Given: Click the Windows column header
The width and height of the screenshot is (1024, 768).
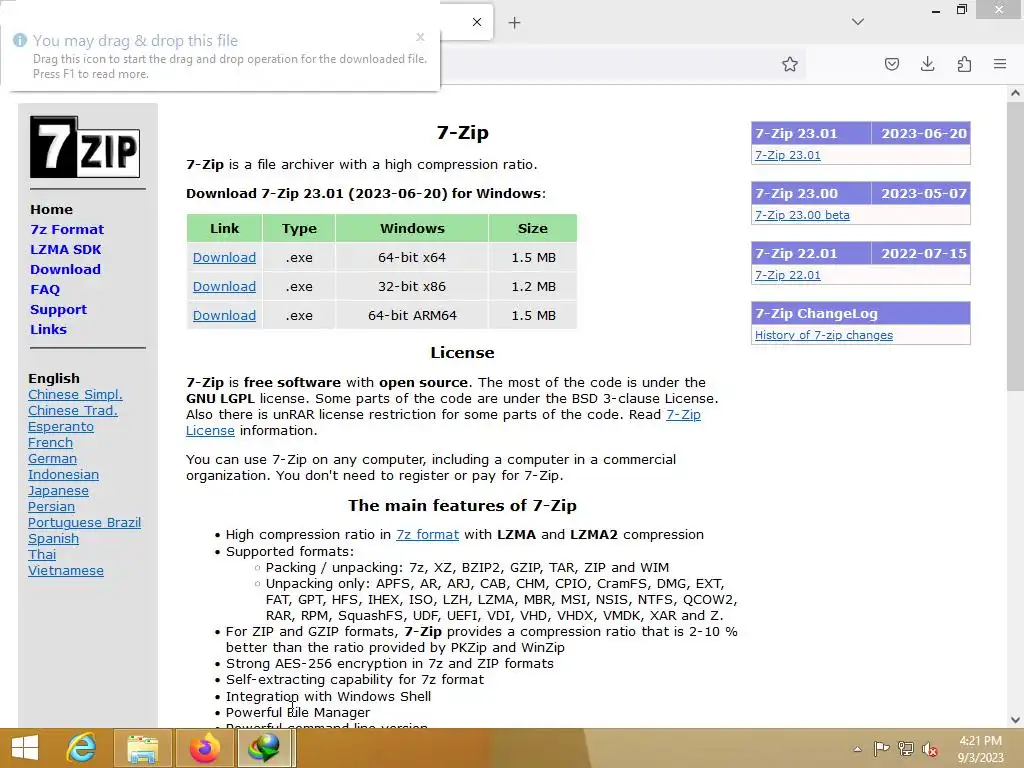Looking at the screenshot, I should pos(412,229).
